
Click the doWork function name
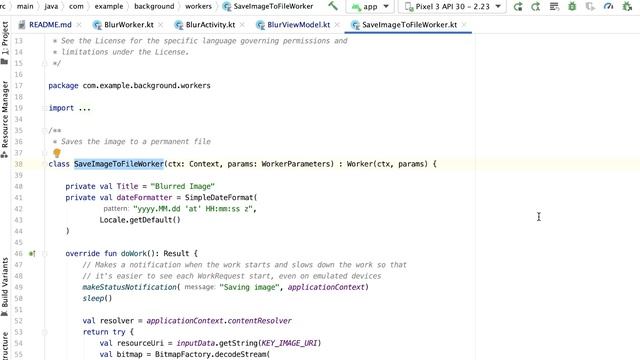[x=133, y=253]
